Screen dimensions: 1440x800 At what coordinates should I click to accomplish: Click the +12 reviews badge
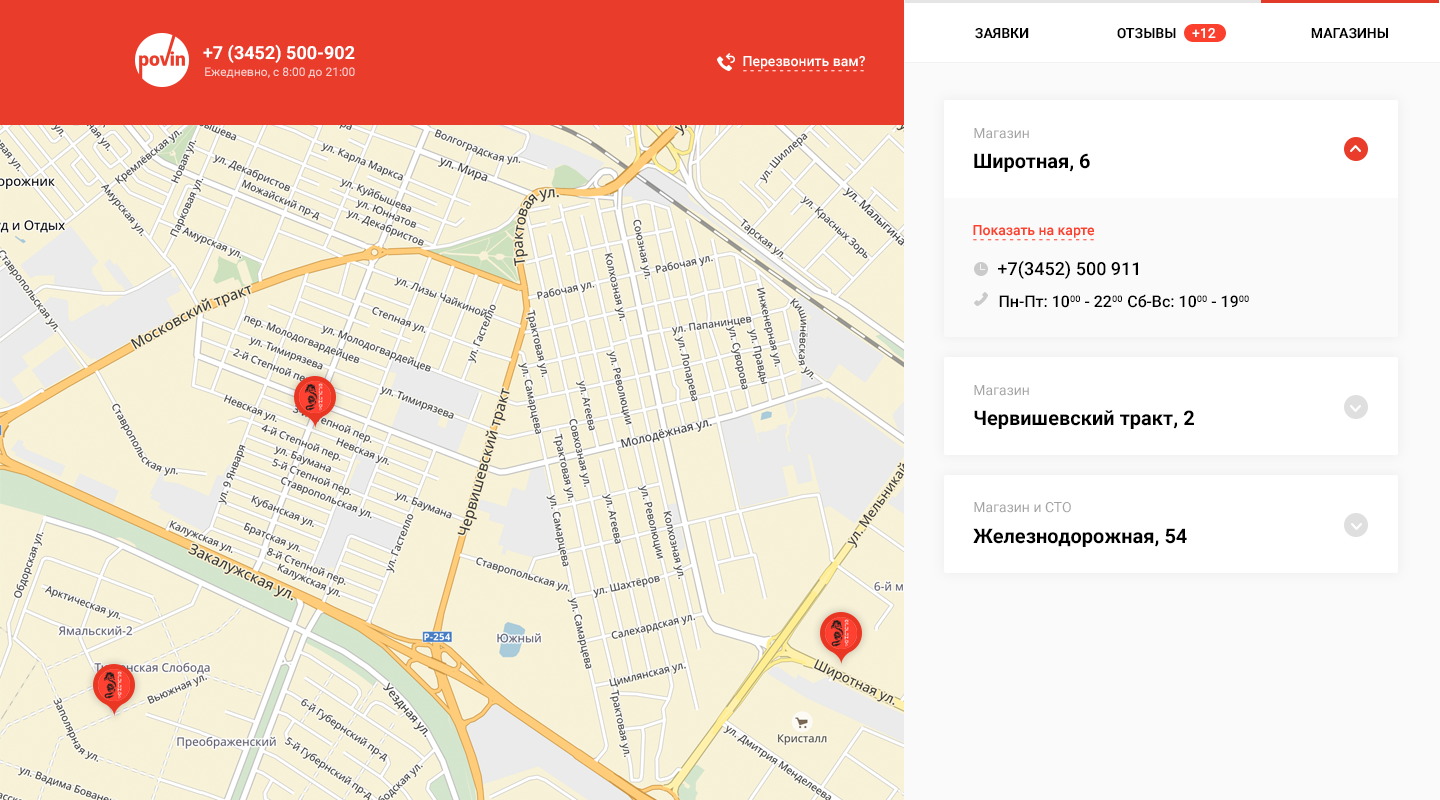(x=1205, y=33)
